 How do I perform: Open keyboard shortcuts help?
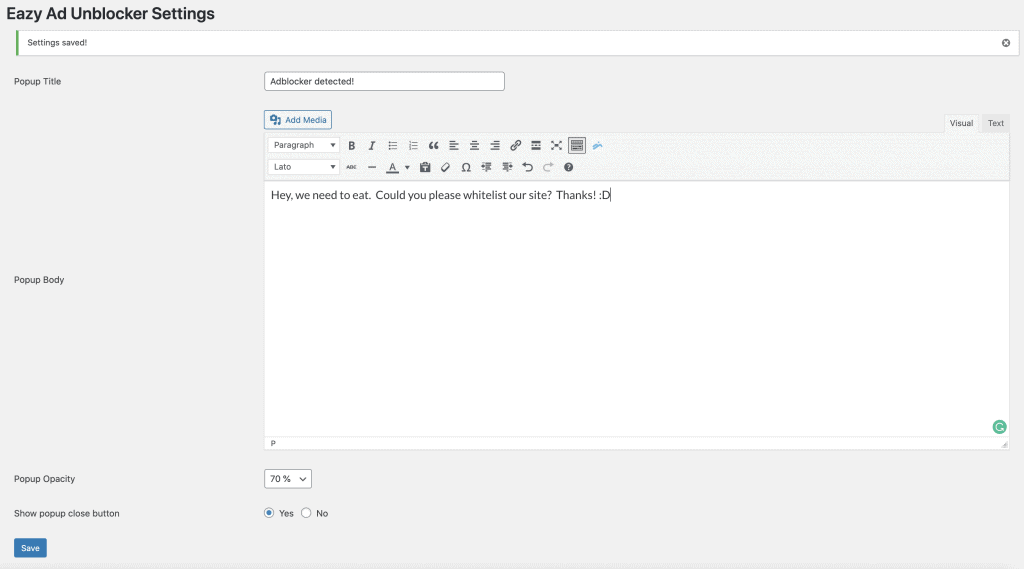pyautogui.click(x=569, y=167)
